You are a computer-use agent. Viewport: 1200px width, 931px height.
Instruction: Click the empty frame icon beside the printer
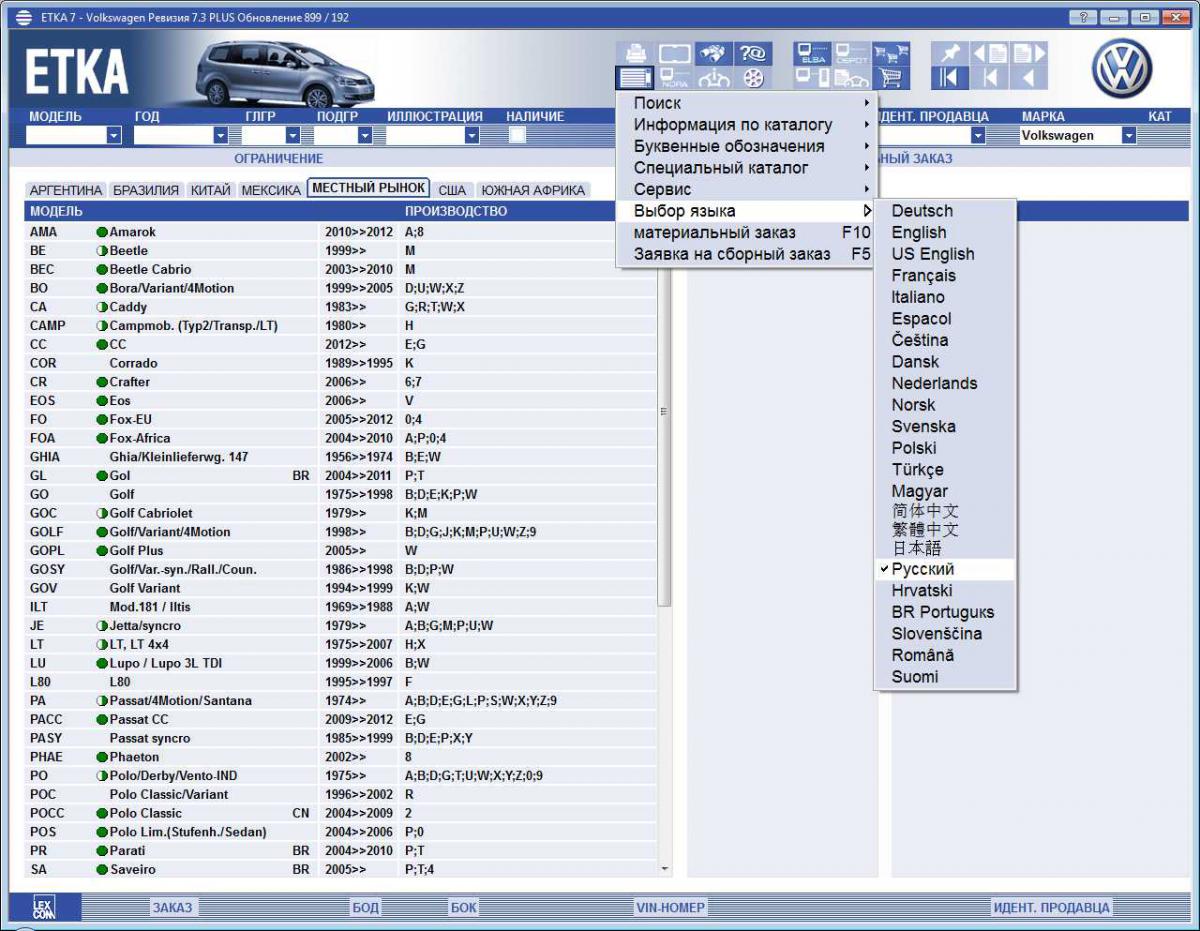[675, 54]
